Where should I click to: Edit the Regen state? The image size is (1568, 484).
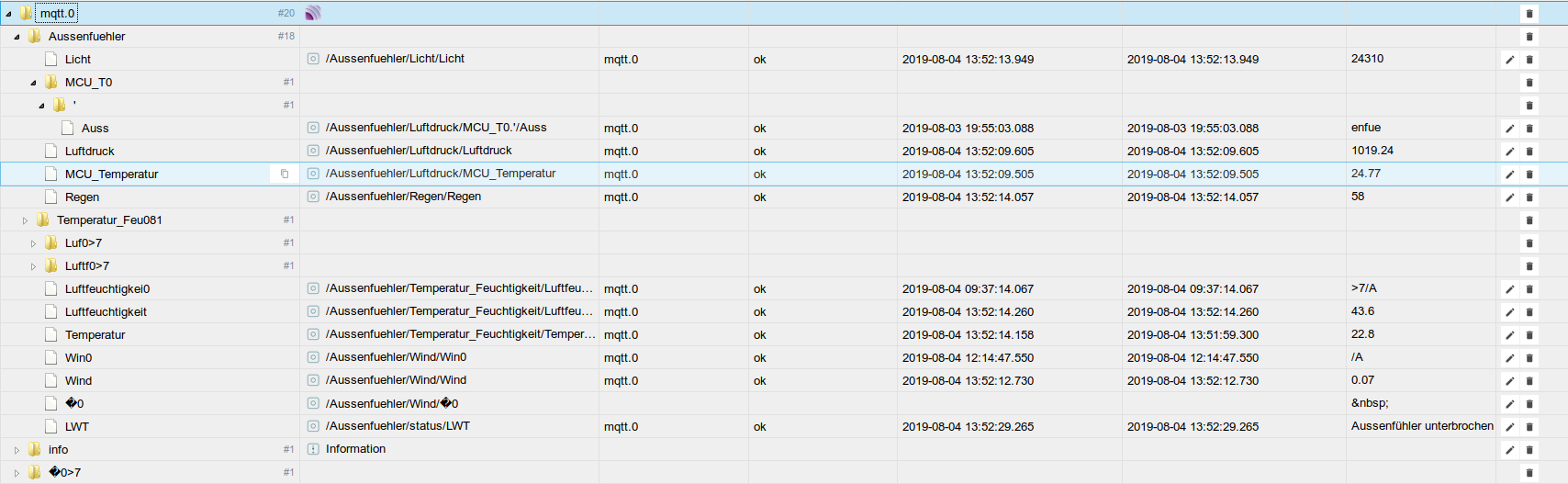pyautogui.click(x=1509, y=197)
